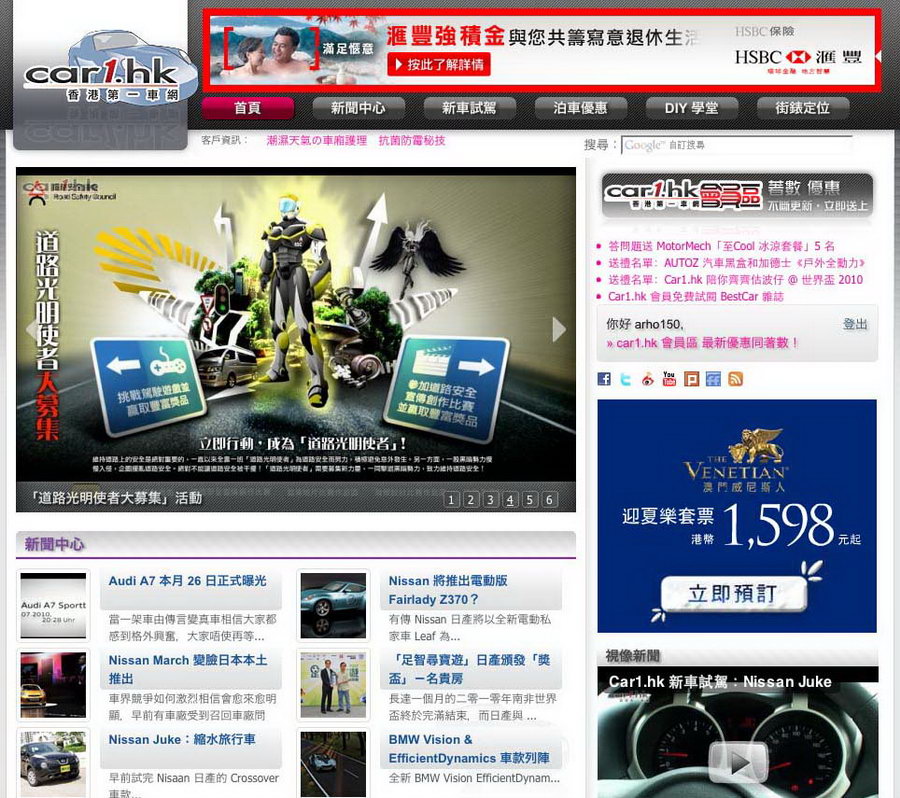
Task: Click the Audi A7 Sportback thumbnail
Action: point(53,605)
